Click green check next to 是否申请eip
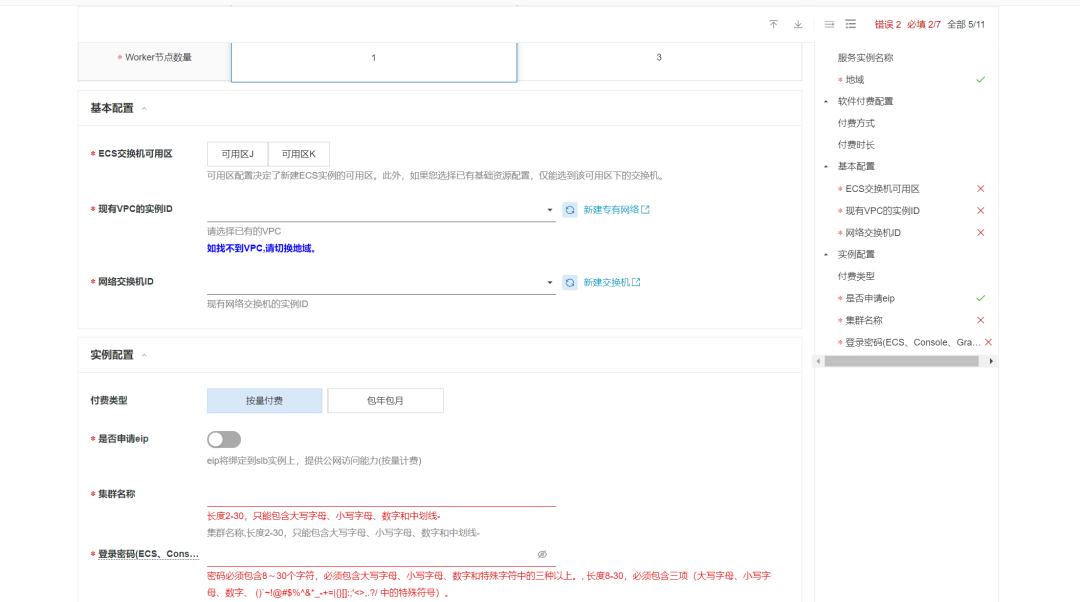The image size is (1080, 602). (980, 298)
